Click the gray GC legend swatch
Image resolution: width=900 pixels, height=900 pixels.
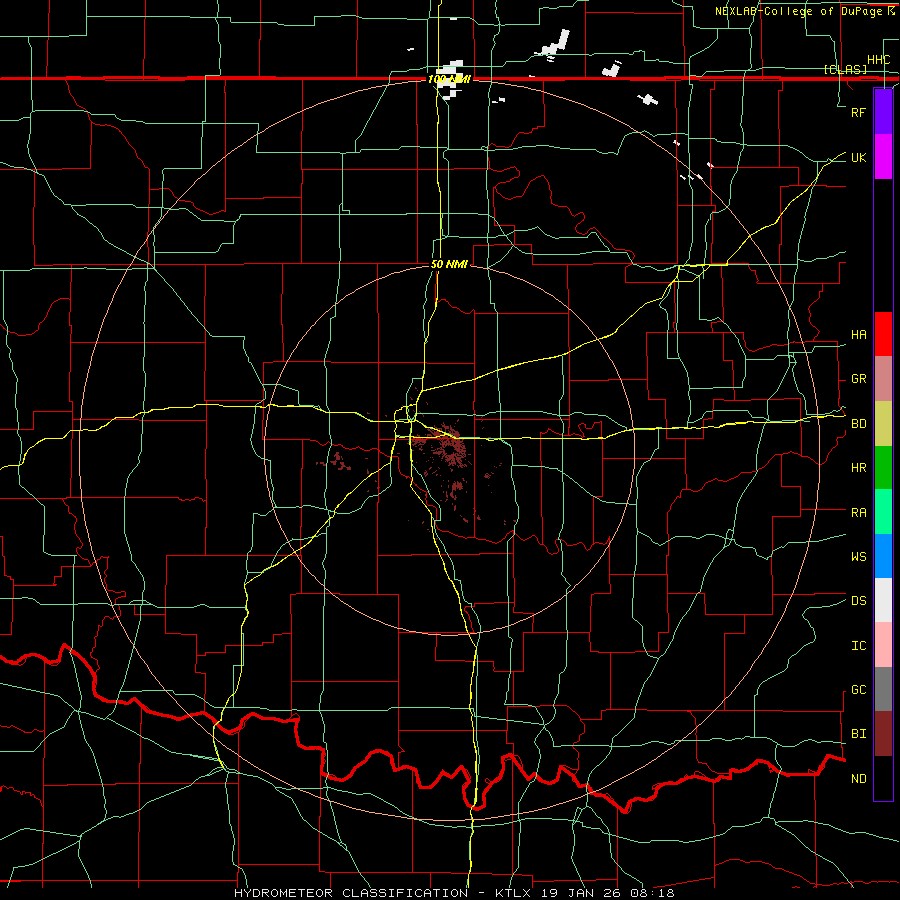click(x=883, y=689)
